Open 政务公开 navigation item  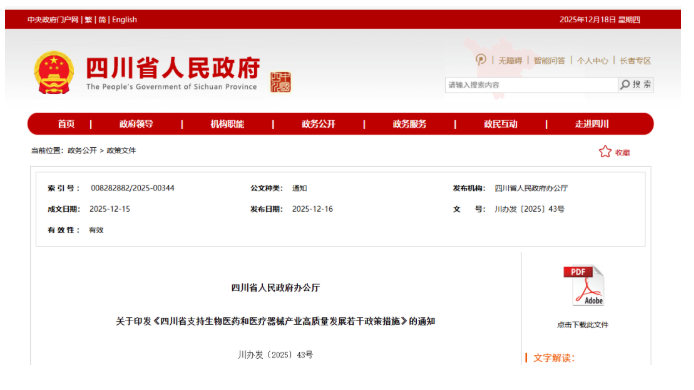coord(318,124)
